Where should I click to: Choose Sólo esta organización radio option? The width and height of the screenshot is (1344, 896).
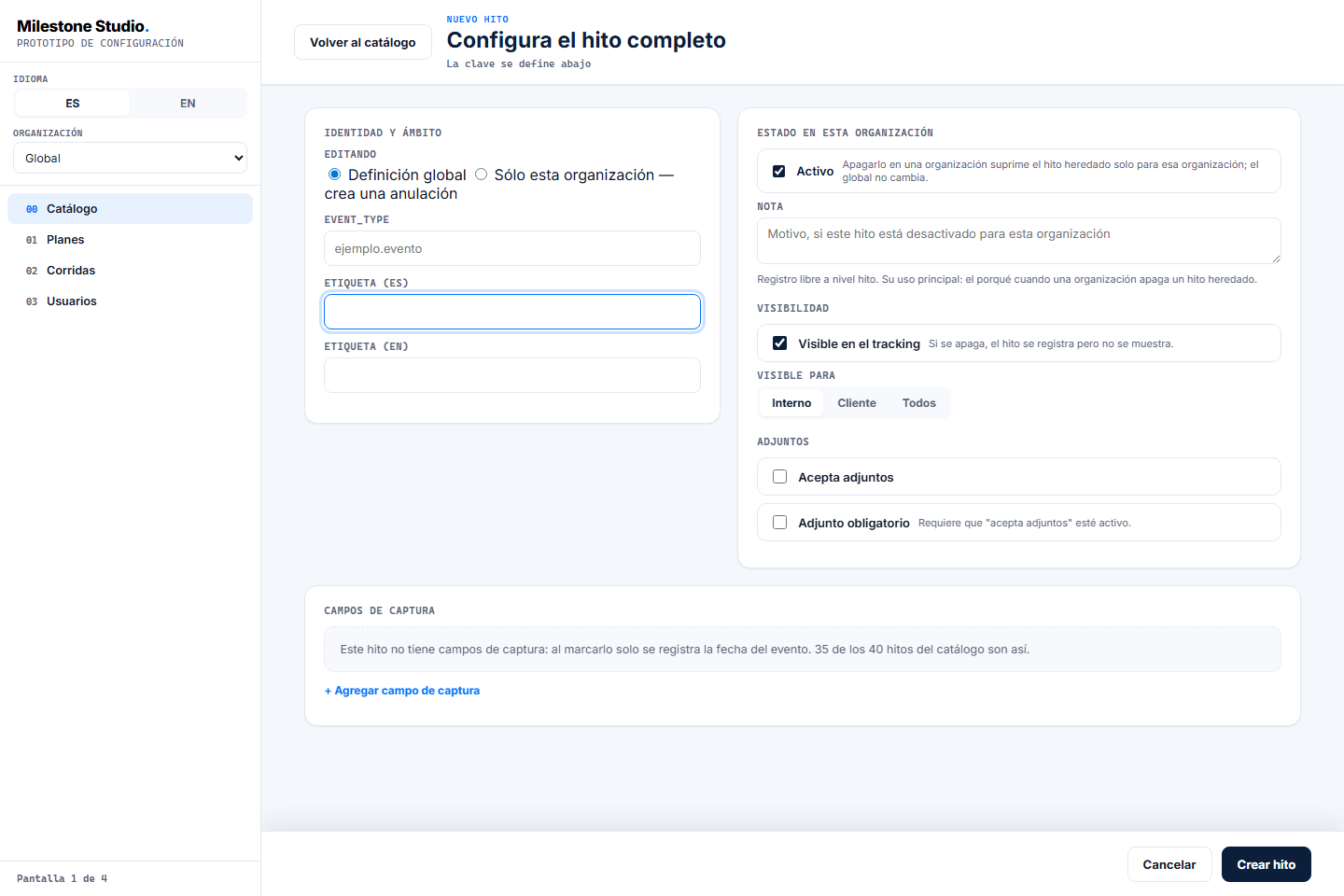coord(481,175)
